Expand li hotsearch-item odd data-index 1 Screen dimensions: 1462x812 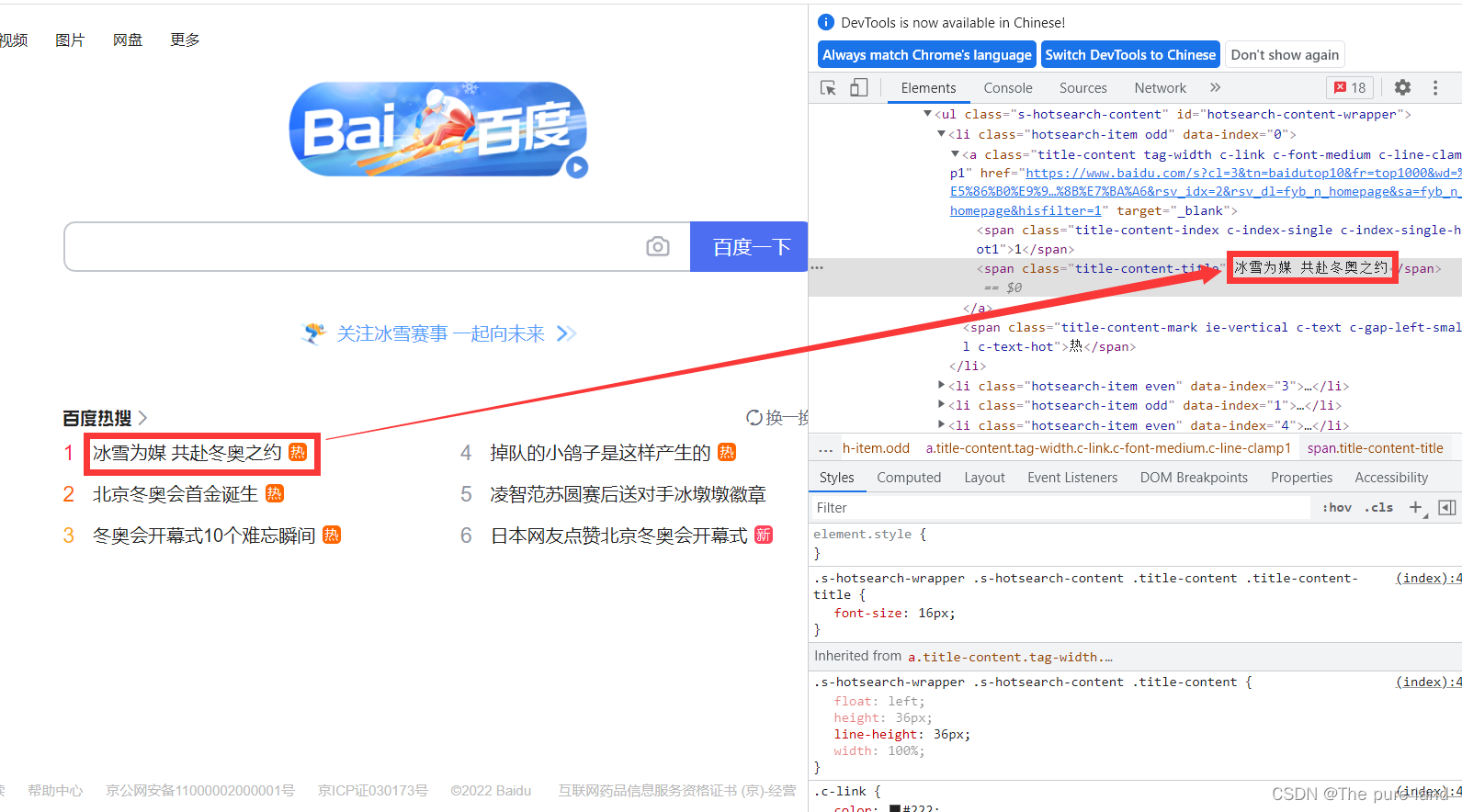tap(941, 405)
